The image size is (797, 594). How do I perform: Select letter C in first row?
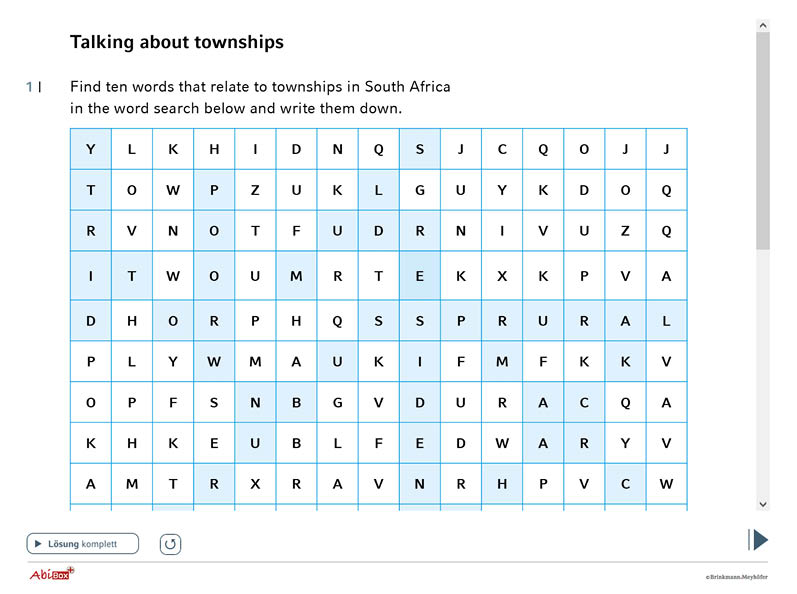(x=502, y=149)
